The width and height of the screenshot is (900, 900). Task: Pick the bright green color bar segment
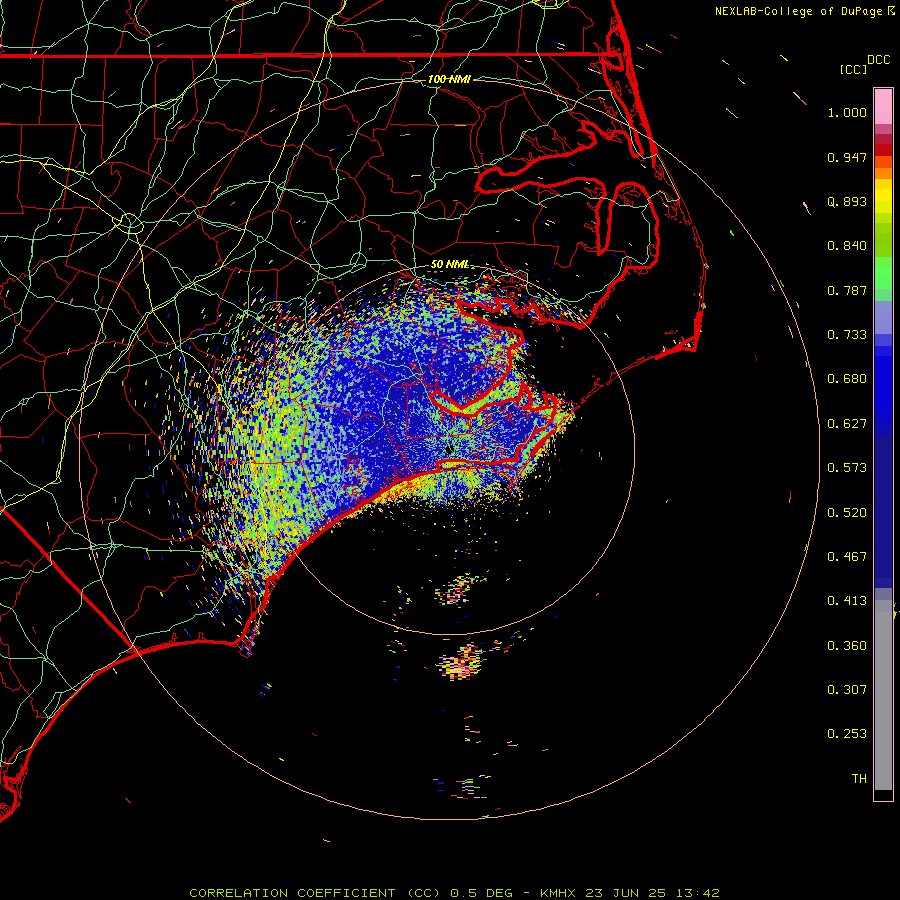point(883,273)
